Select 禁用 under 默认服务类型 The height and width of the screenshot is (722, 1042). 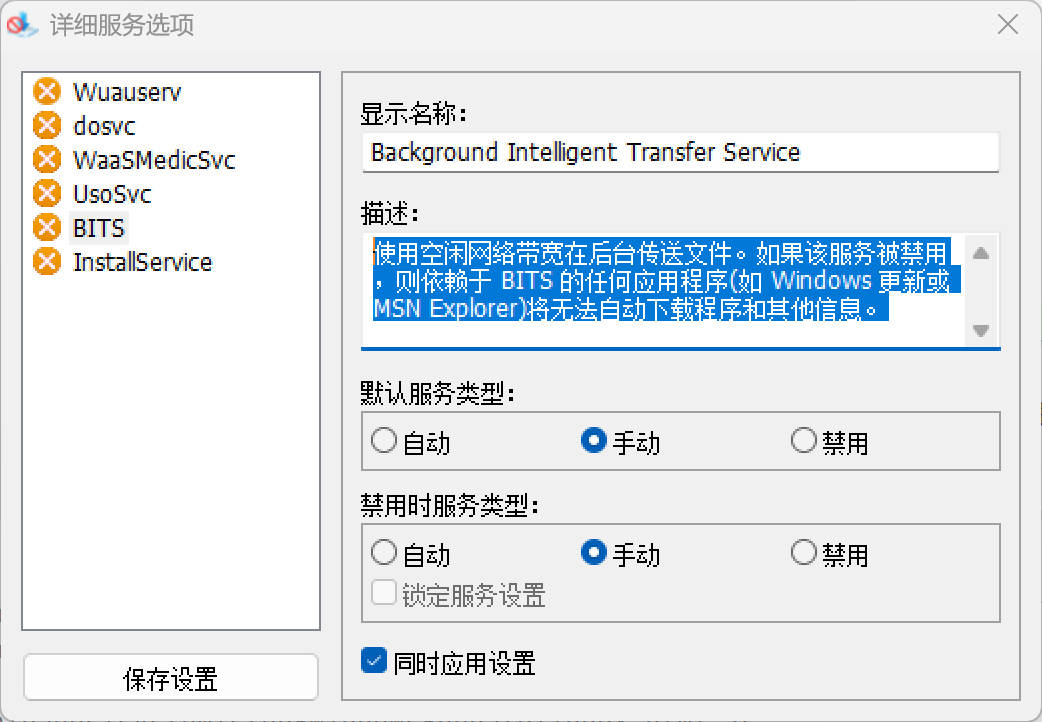(804, 441)
